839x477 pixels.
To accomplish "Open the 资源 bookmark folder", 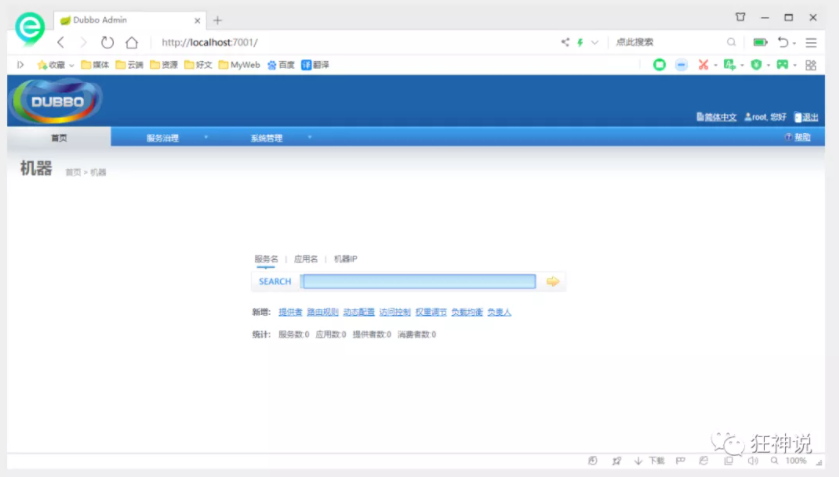I will pyautogui.click(x=164, y=65).
